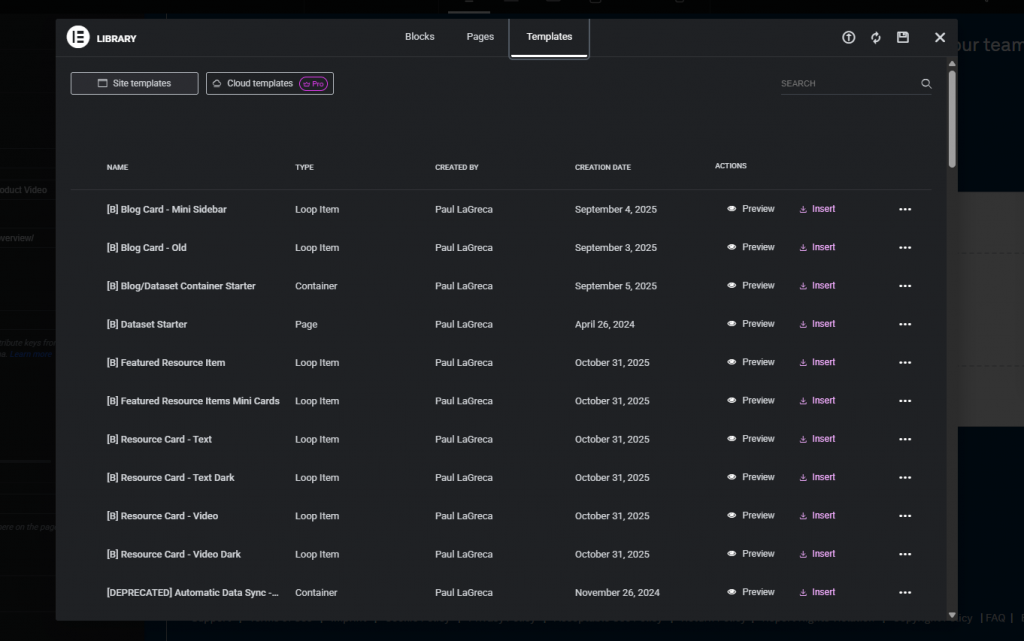Click eye Preview for [B] Dataset Starter
The width and height of the screenshot is (1024, 641).
tap(751, 324)
